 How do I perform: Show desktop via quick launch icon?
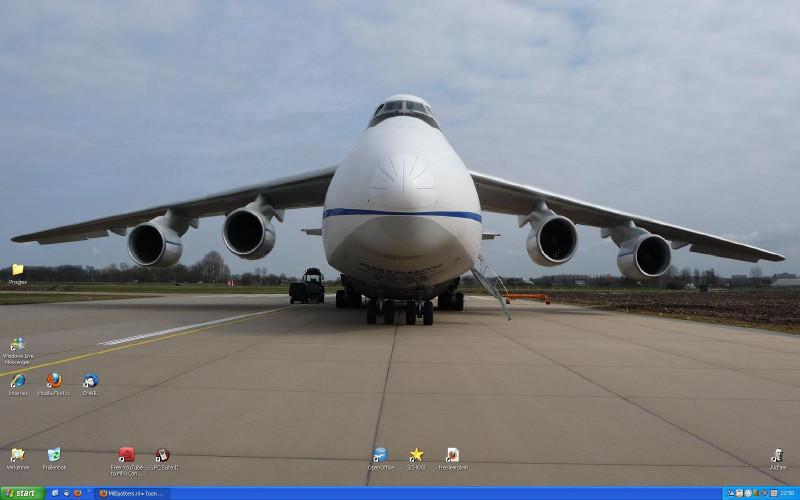55,493
